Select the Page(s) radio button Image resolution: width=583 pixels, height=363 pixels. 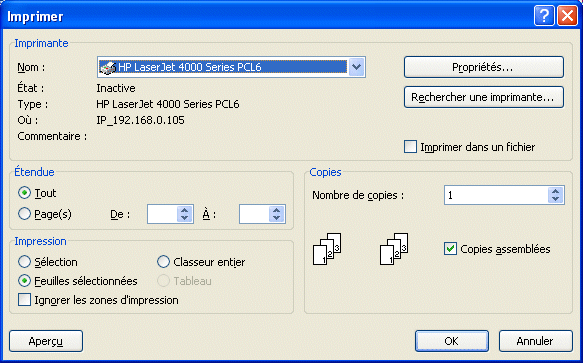[24, 213]
